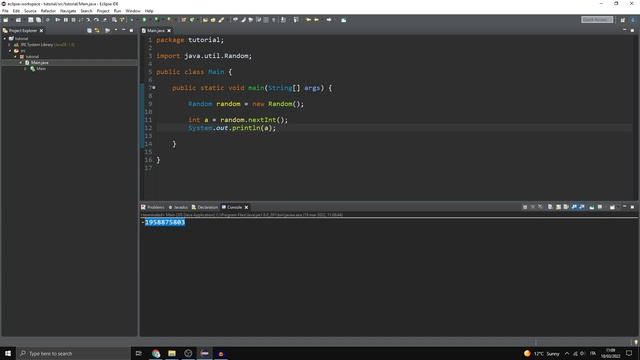This screenshot has height=360, width=640.
Task: Switch to the Problems tab
Action: point(153,207)
